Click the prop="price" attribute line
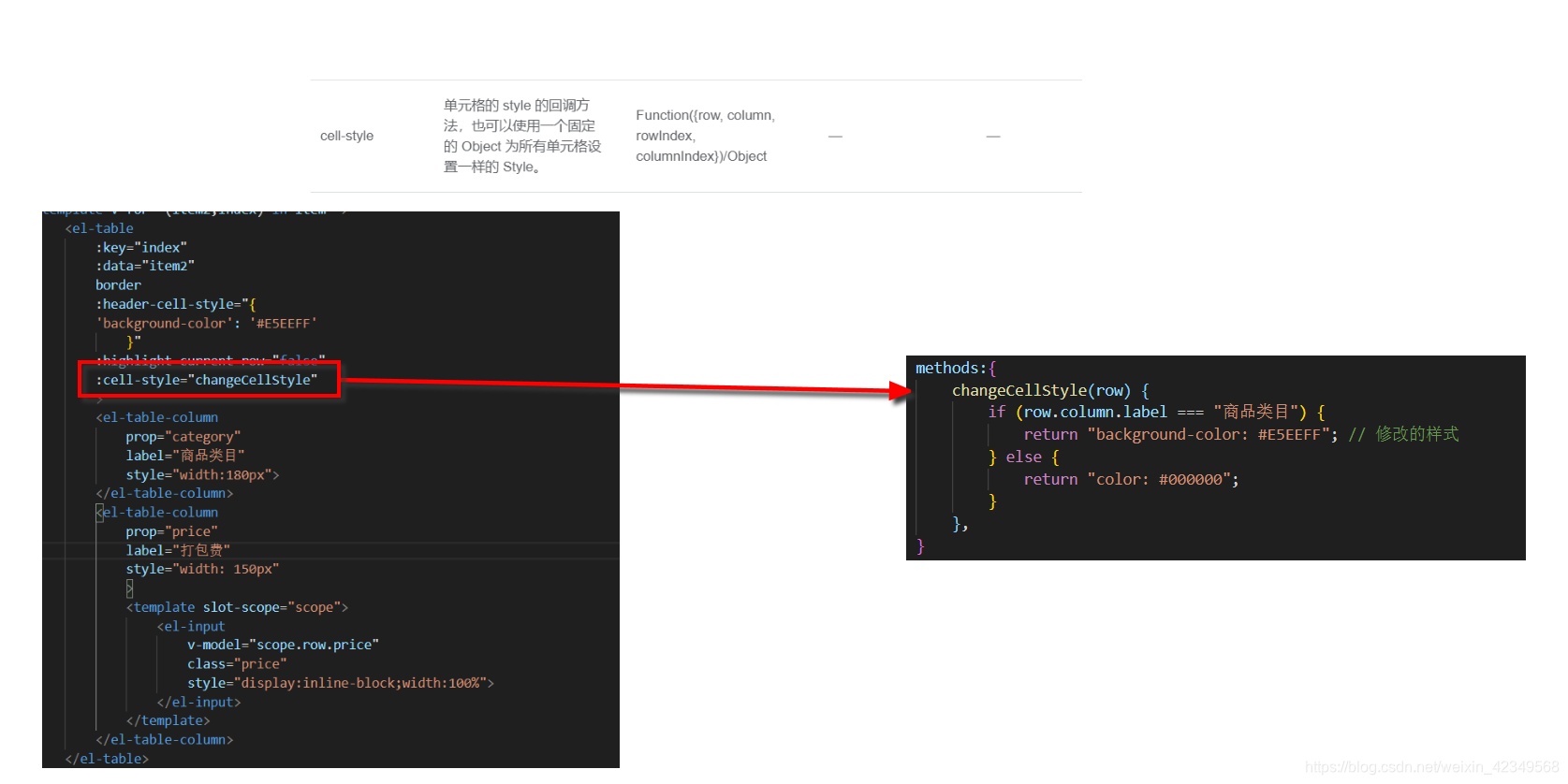Viewport: 1568px width, 784px height. coord(172,531)
